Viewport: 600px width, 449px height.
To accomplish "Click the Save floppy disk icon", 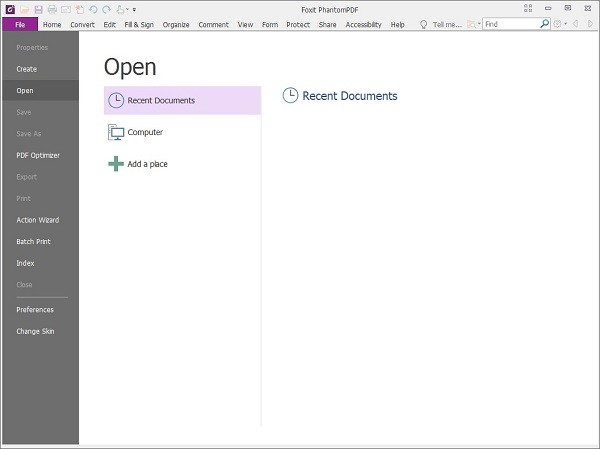I will tap(38, 10).
